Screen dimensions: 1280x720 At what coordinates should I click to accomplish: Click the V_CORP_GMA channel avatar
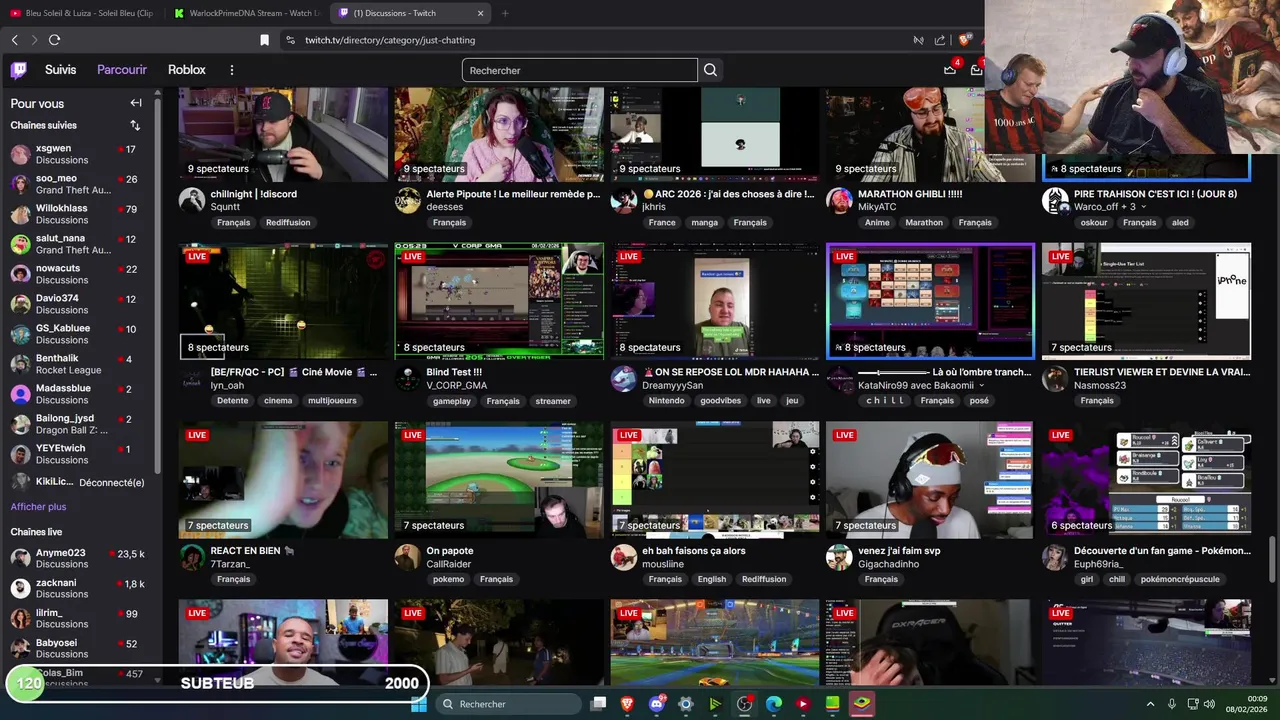pos(407,378)
